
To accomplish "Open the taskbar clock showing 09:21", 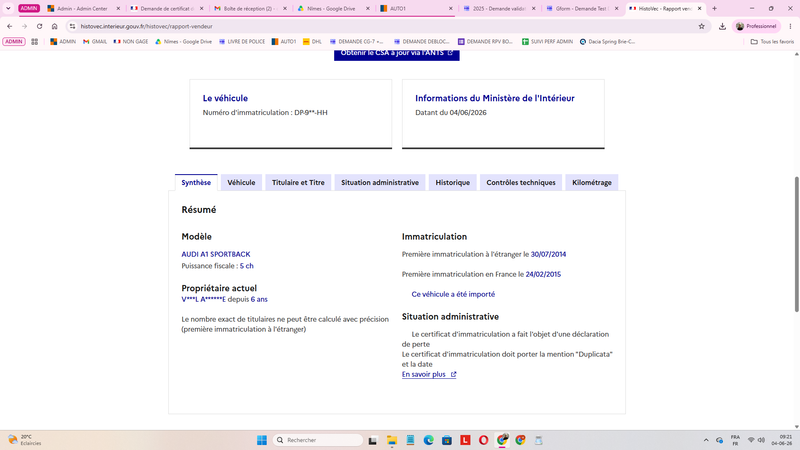I will [x=782, y=440].
